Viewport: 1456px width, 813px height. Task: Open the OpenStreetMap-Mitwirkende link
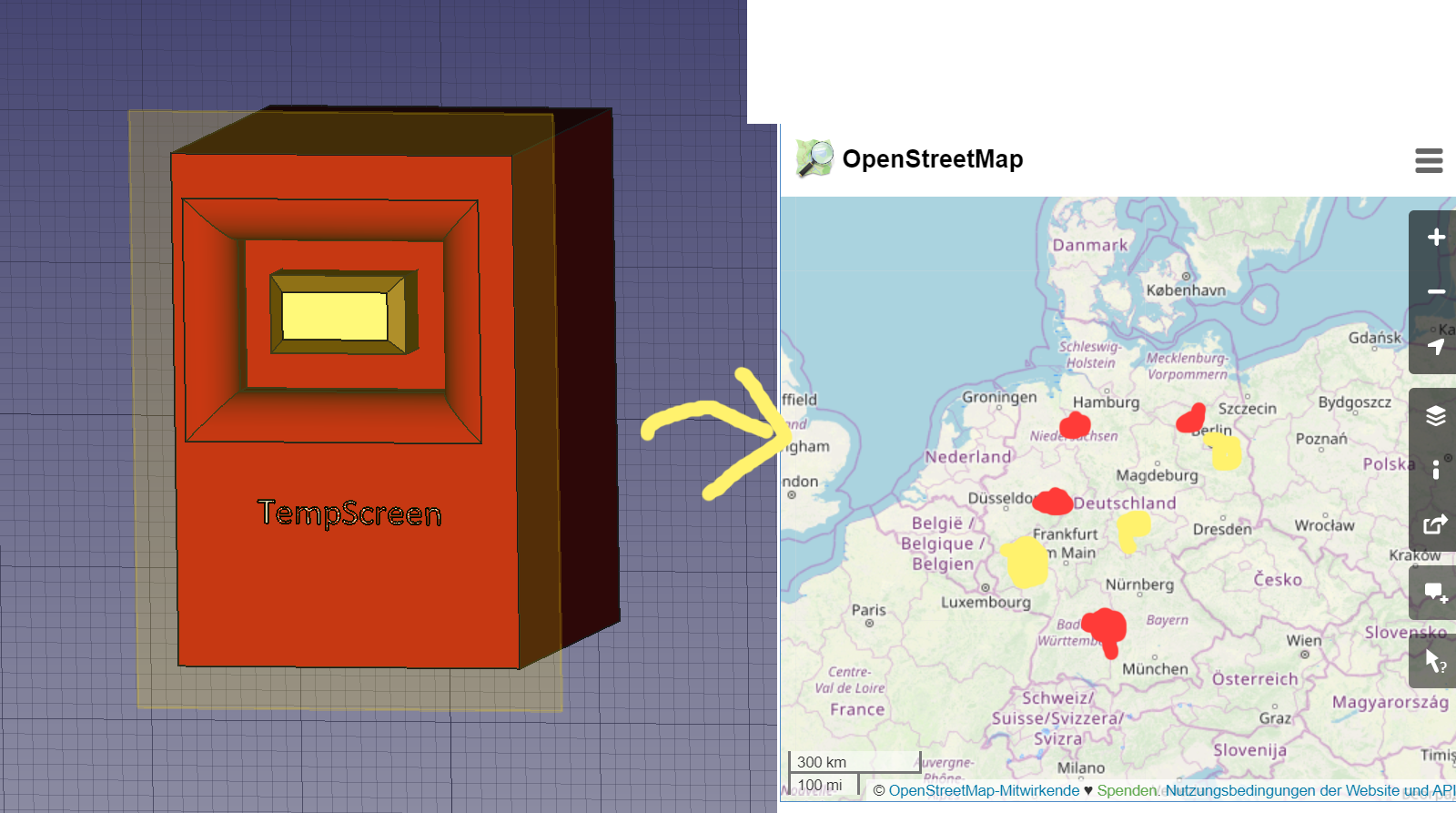984,790
